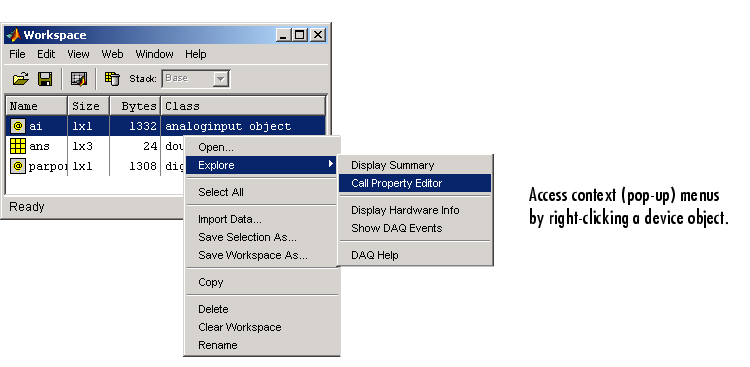Select Show DAQ Events submenu item
This screenshot has width=750, height=367.
(x=415, y=228)
